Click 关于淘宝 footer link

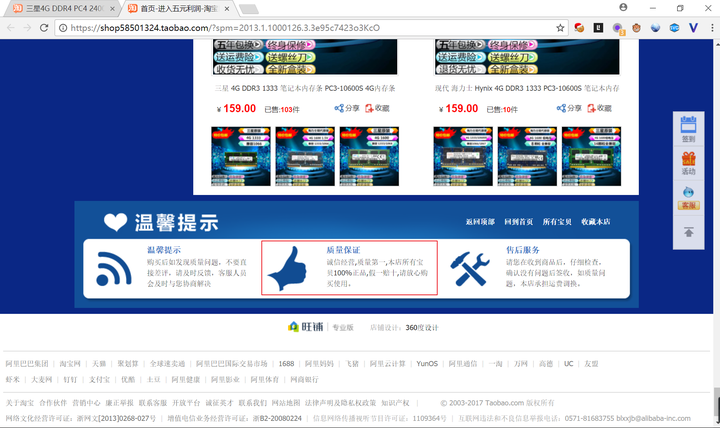pyautogui.click(x=19, y=403)
